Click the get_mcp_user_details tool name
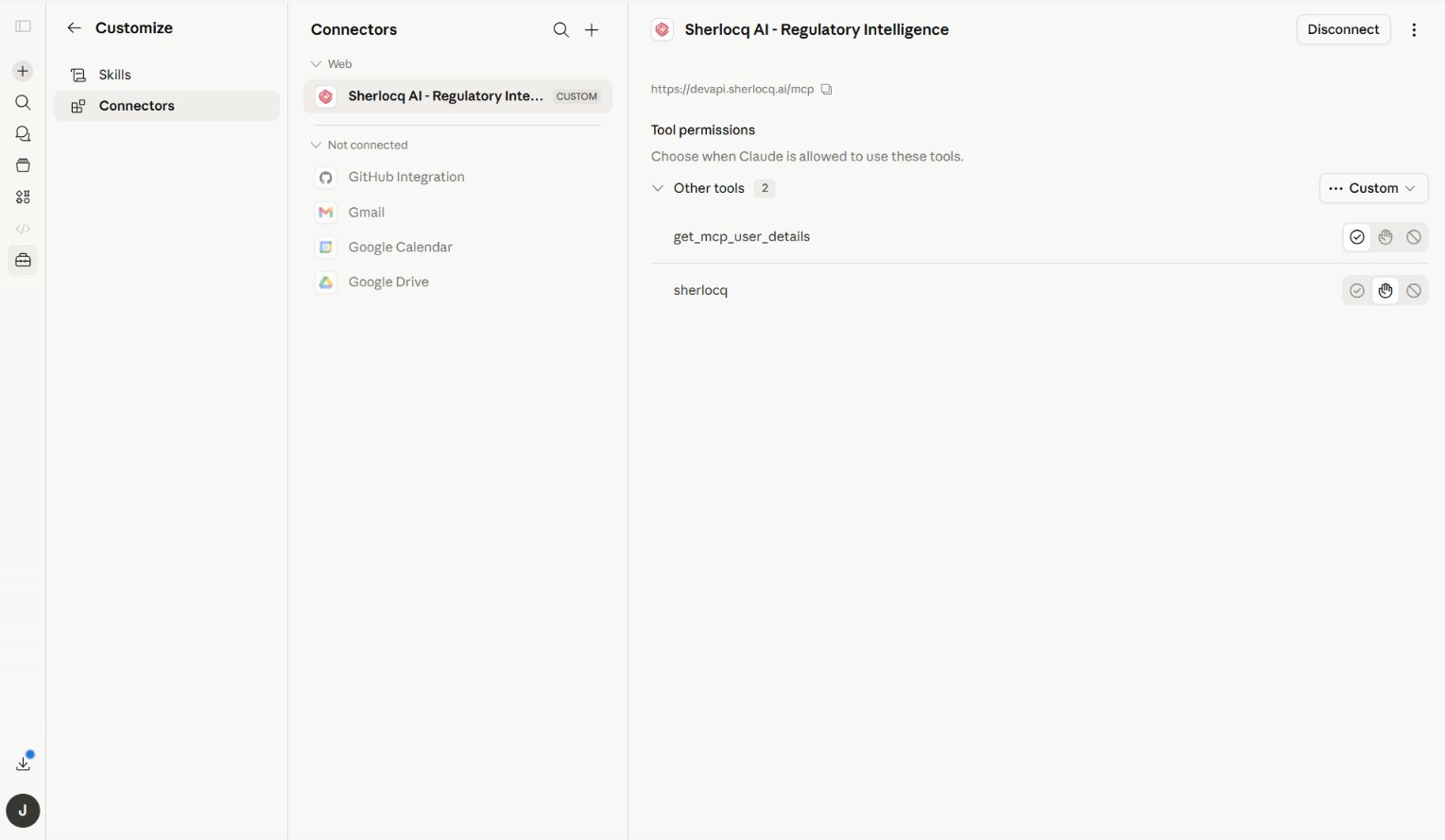The image size is (1445, 840). (742, 237)
